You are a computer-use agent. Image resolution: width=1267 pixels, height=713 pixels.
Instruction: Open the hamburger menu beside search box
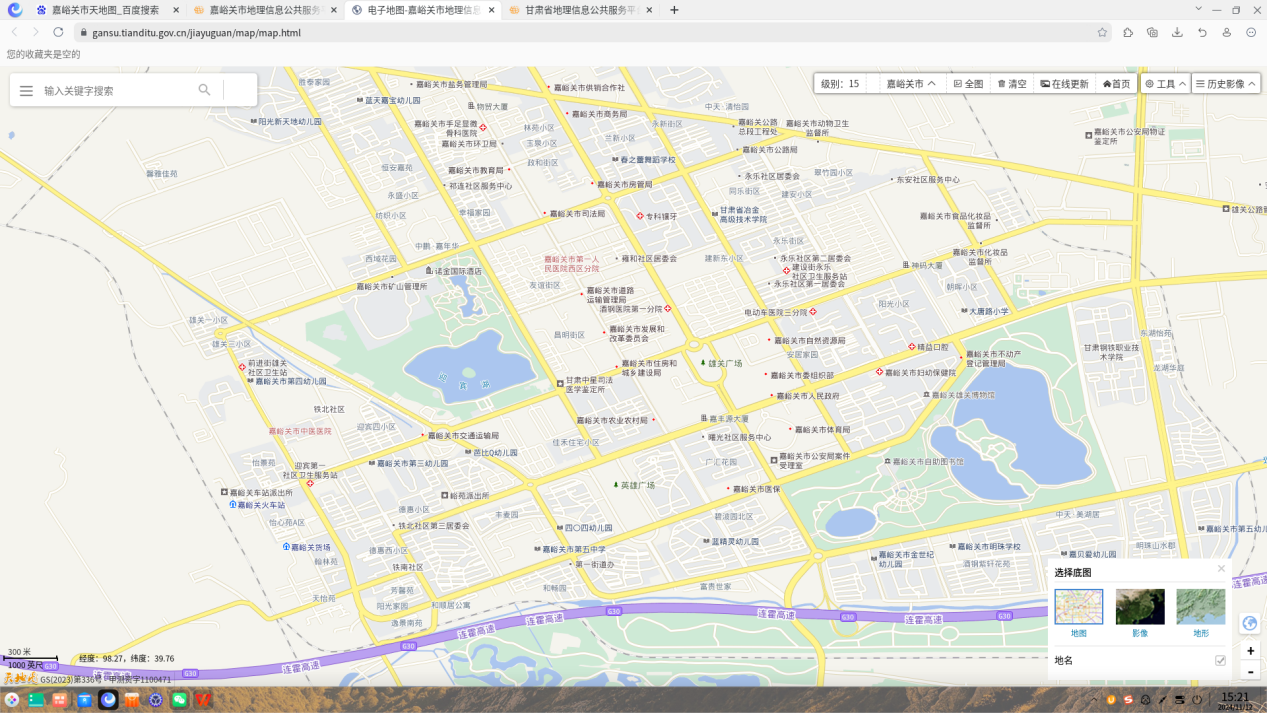pos(26,91)
